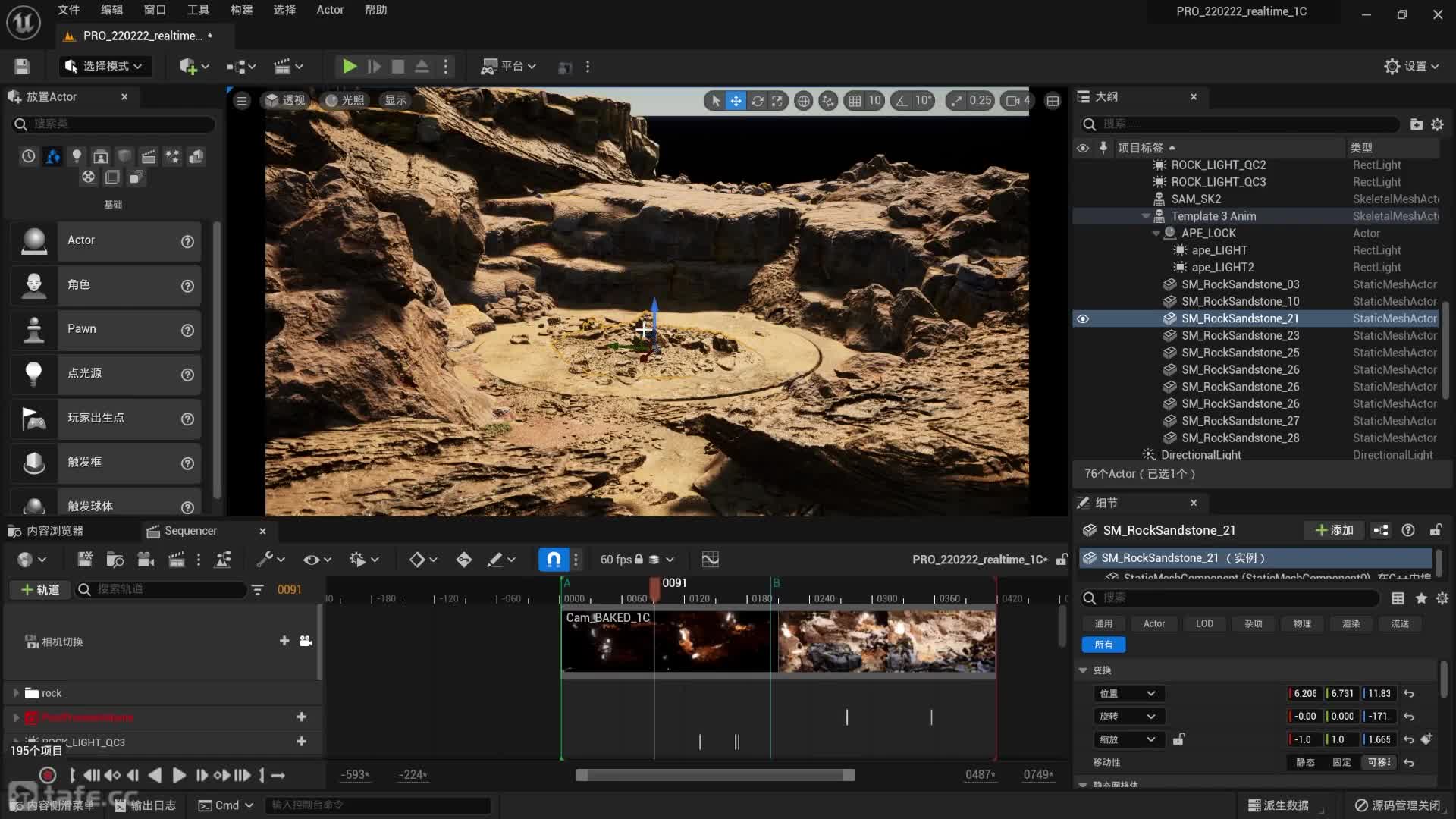Collapse the Template 3 Anim tree node
This screenshot has height=819, width=1456.
tap(1145, 216)
